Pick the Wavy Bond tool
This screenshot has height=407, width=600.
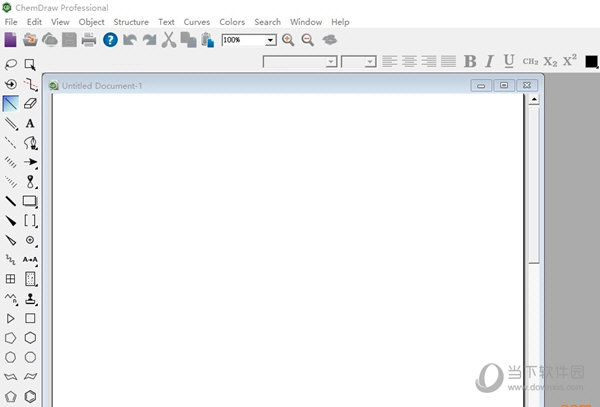[11, 260]
